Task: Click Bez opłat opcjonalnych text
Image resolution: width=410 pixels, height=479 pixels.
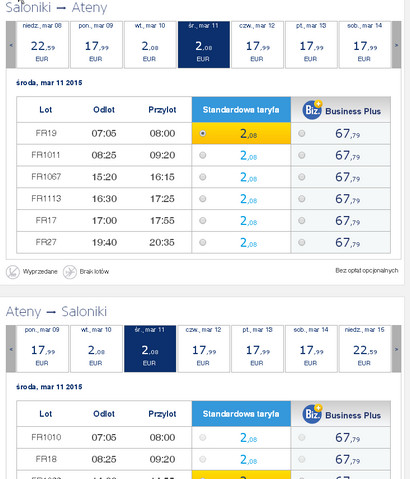Action: (367, 270)
